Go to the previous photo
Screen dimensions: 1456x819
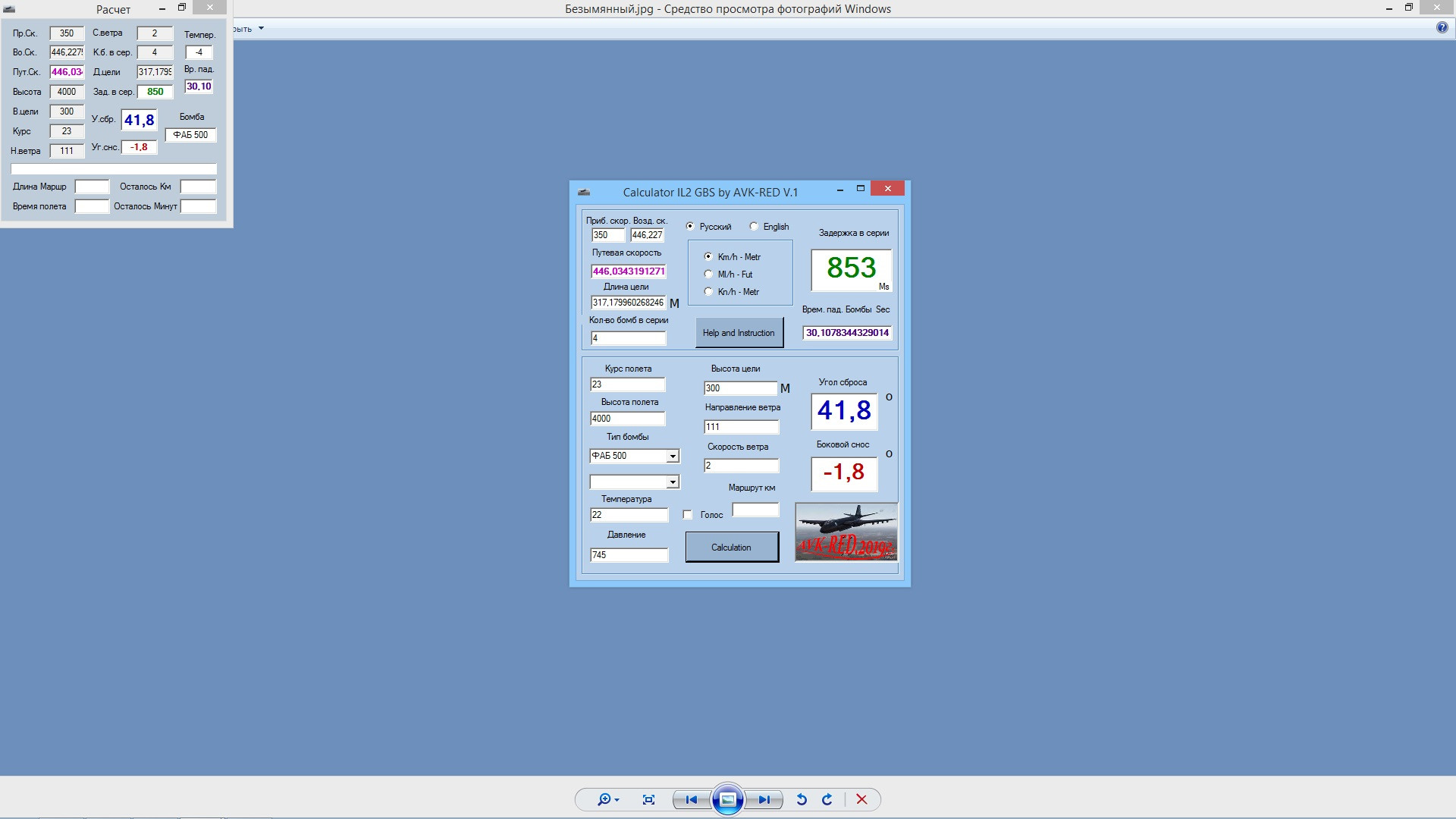pyautogui.click(x=692, y=799)
